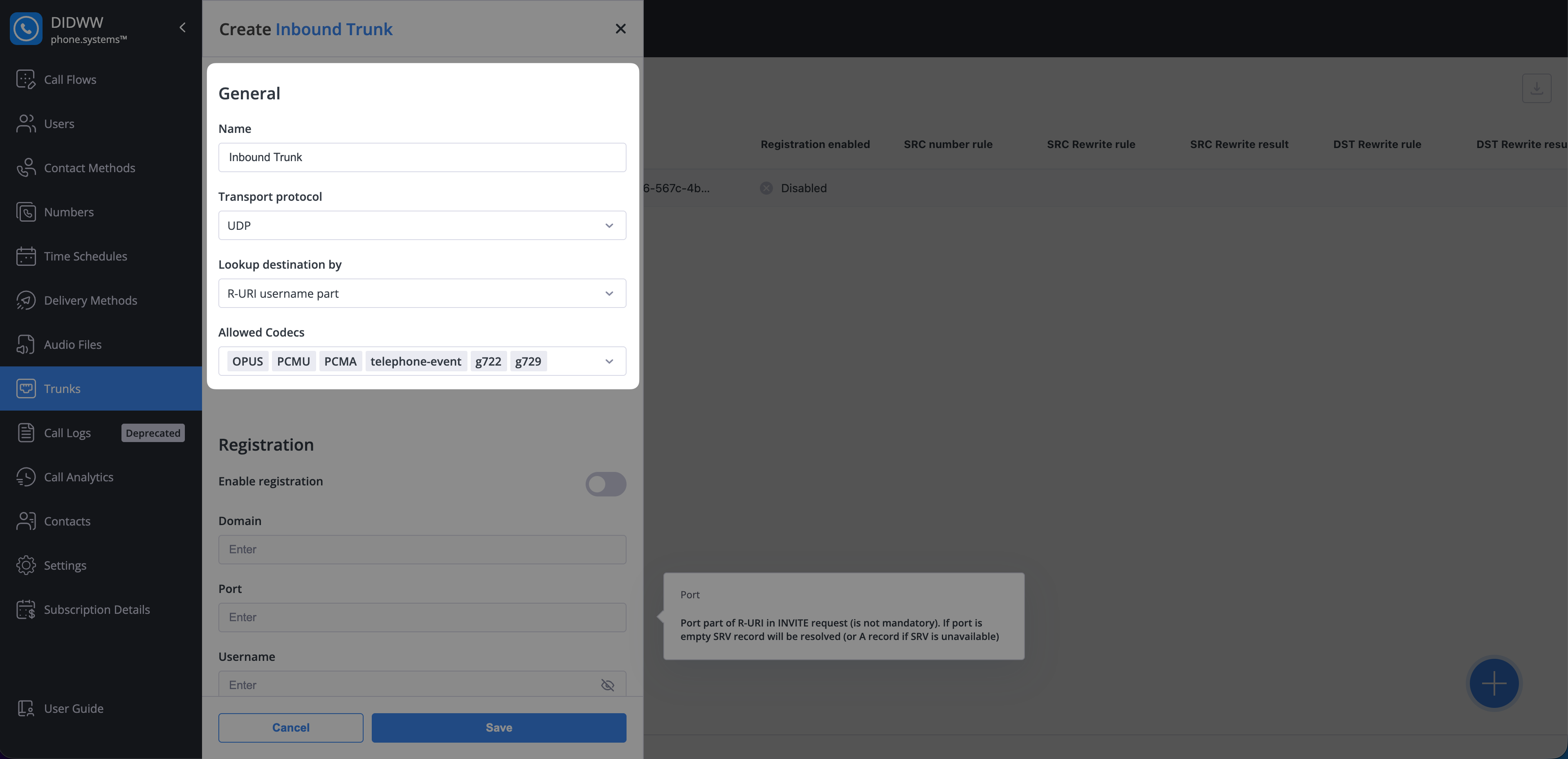Screen dimensions: 1568x759
Task: Click the DIDWW phone logo icon
Action: click(26, 29)
